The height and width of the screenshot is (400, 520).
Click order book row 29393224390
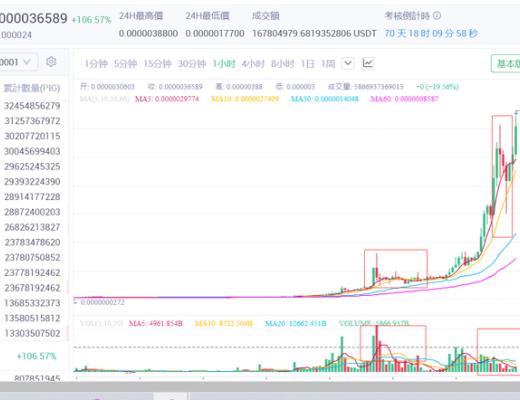32,182
